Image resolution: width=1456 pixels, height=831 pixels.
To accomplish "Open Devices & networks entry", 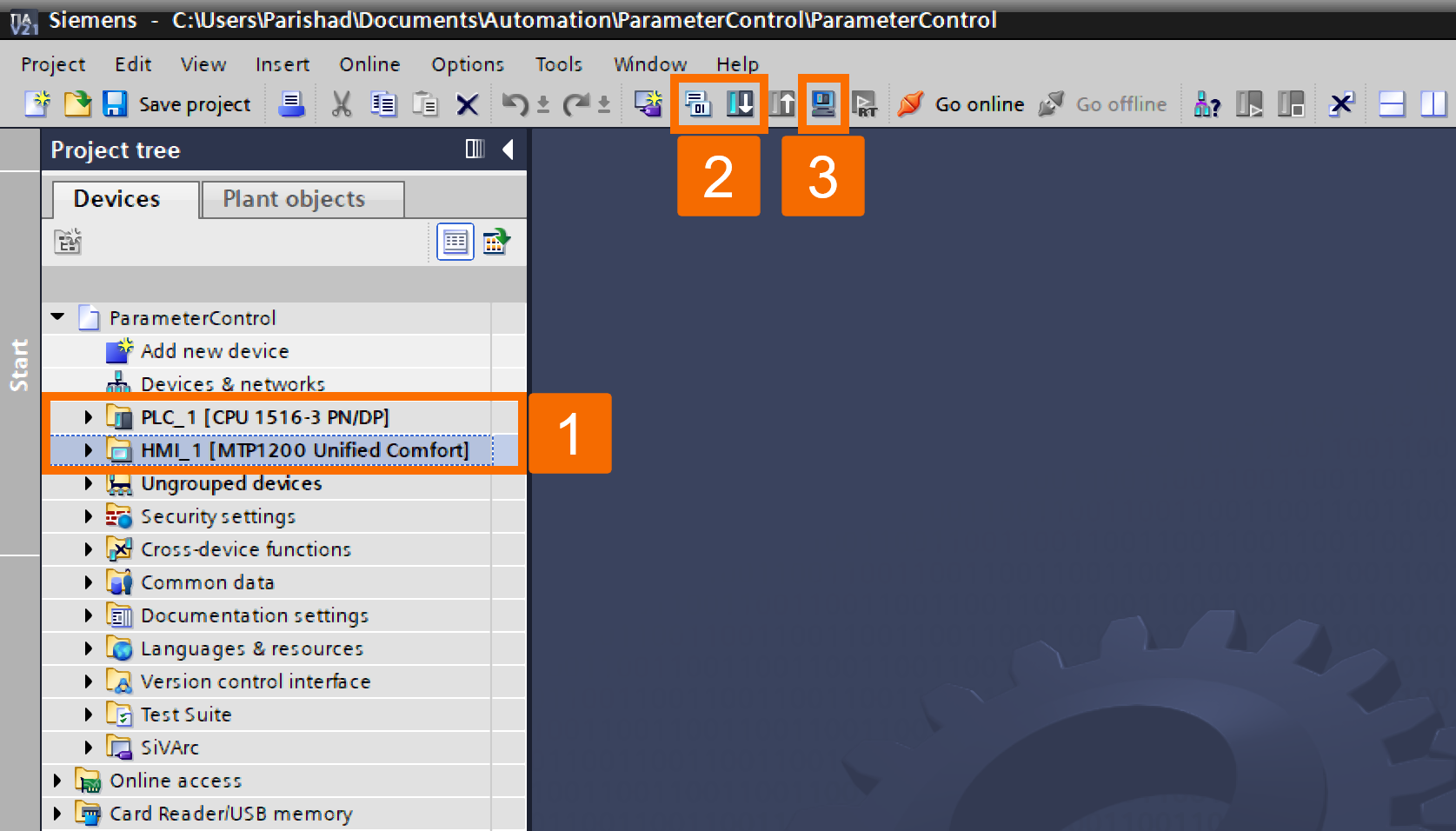I will click(x=233, y=384).
